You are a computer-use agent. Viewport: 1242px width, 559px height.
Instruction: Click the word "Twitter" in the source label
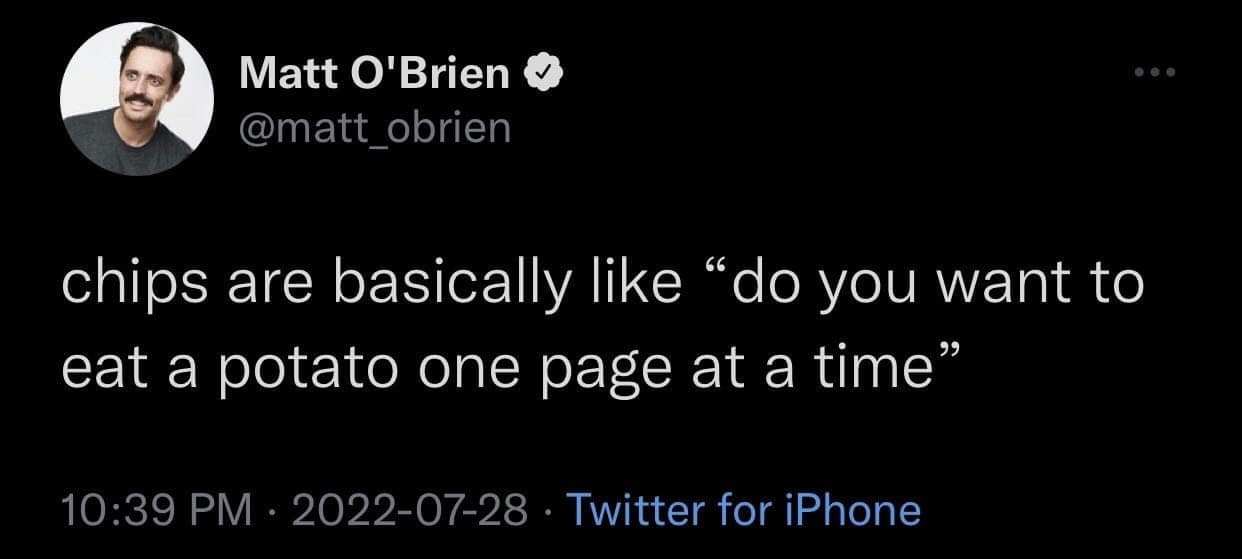[639, 511]
